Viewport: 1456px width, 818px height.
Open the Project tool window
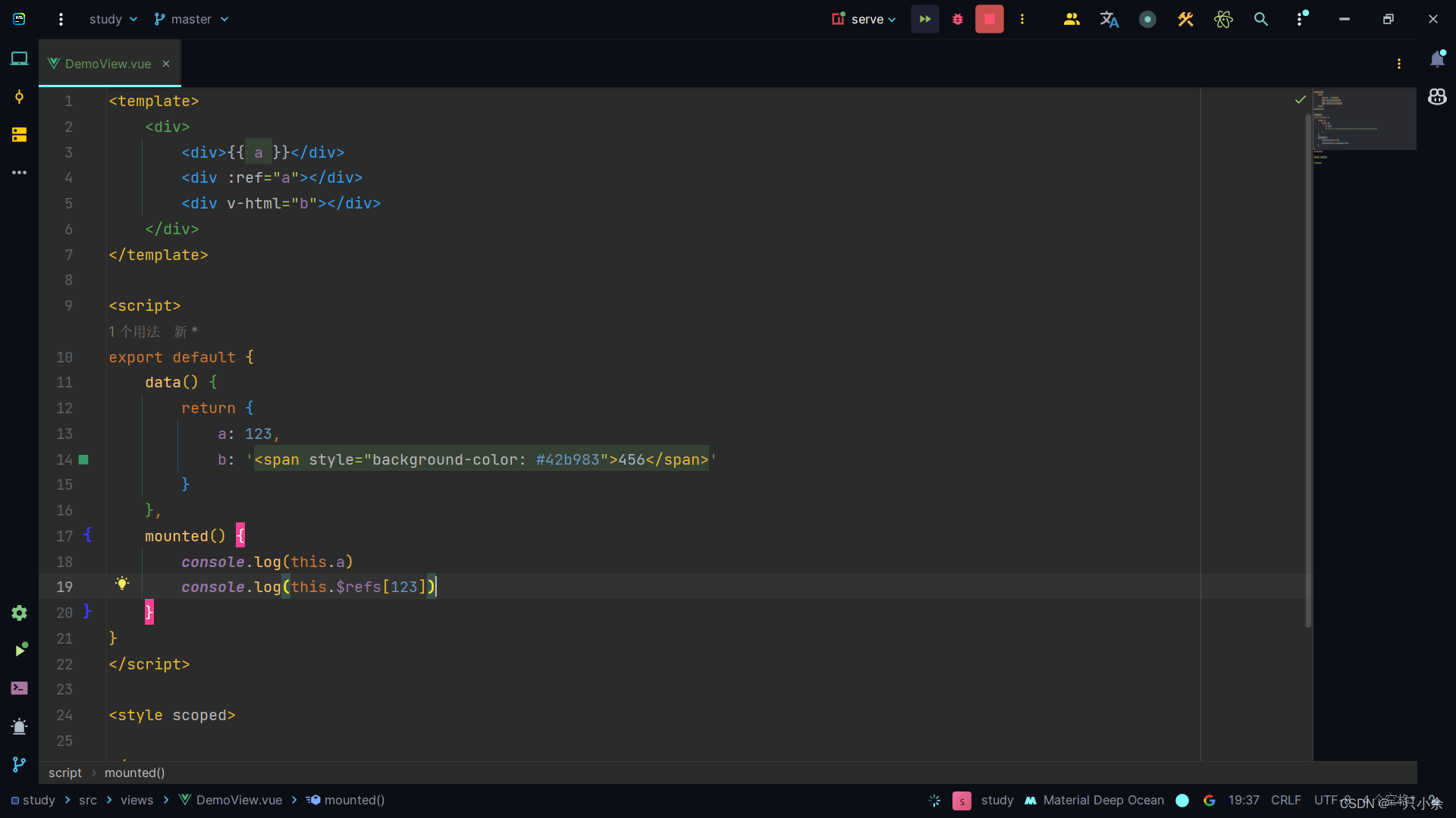[x=20, y=58]
